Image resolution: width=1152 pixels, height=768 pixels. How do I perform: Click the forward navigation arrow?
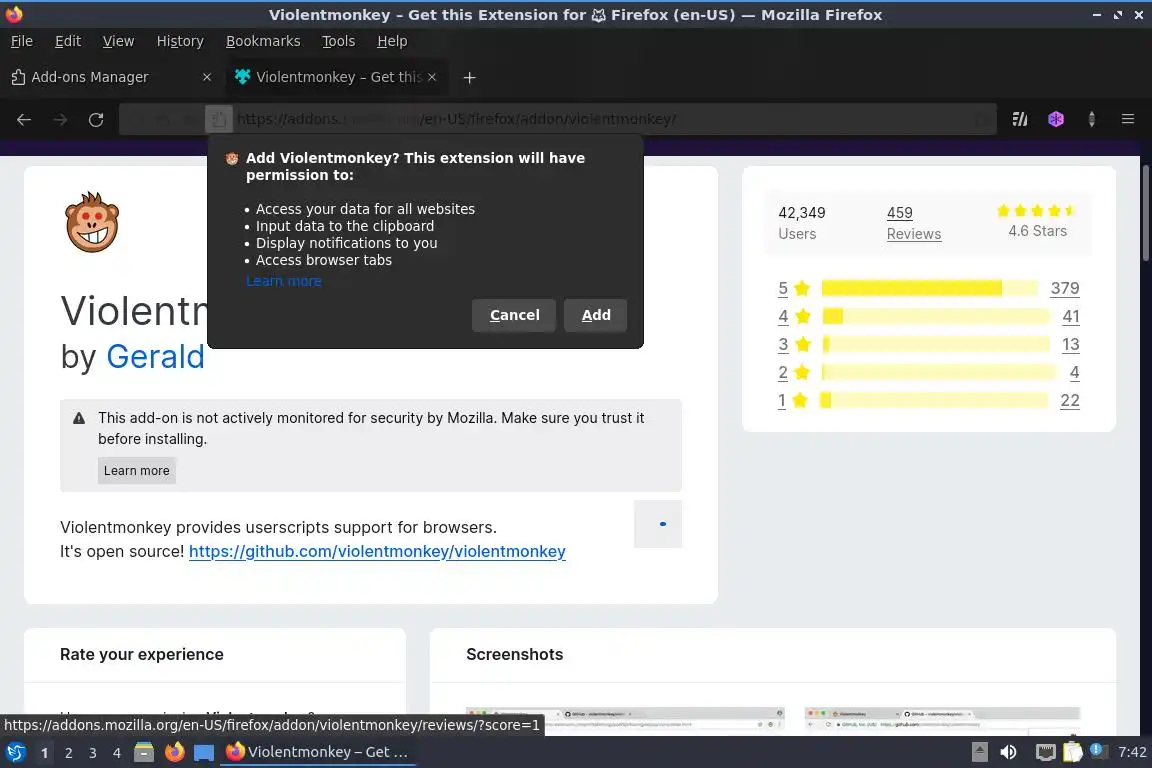60,119
